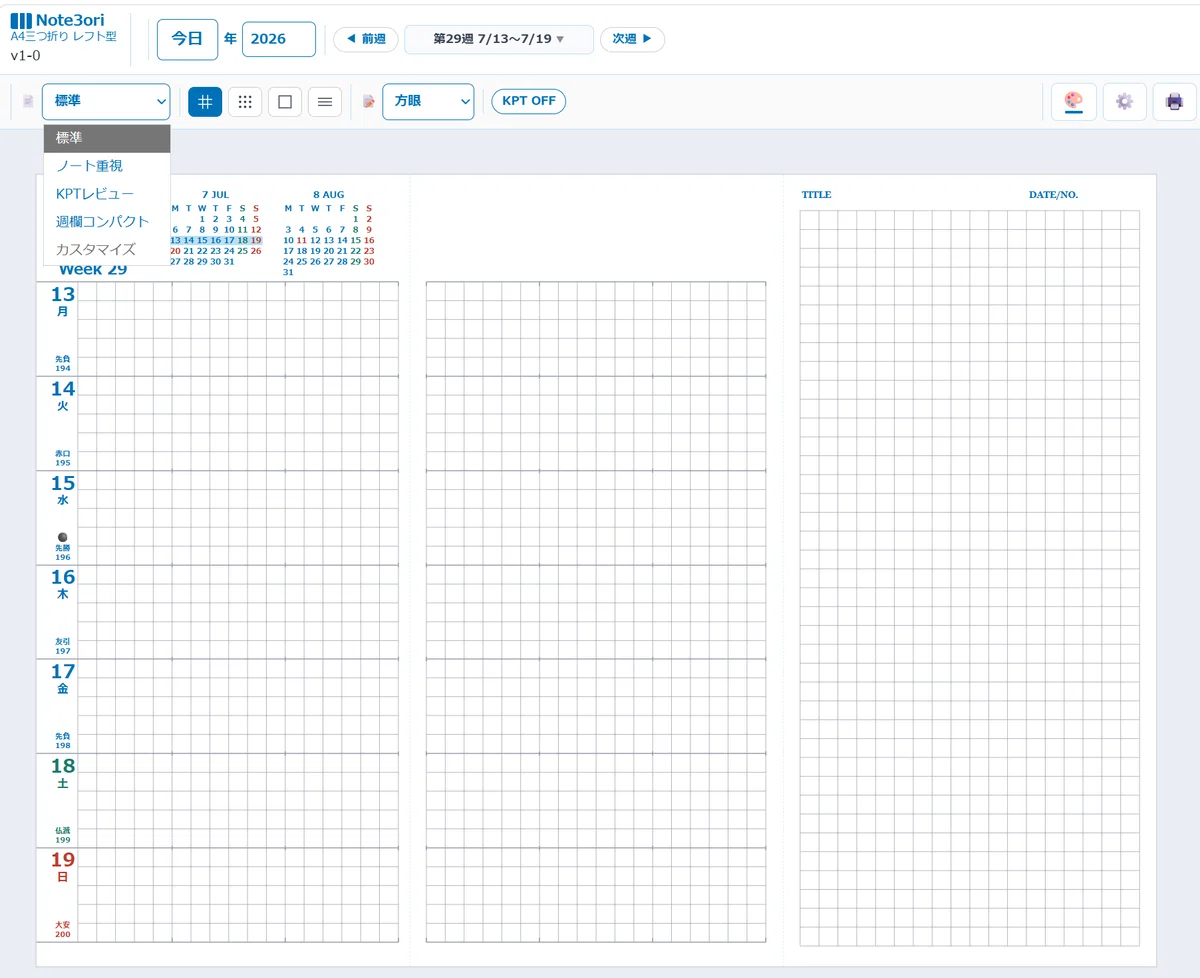Choose KPTレビュー from the layout list
The width and height of the screenshot is (1200, 978).
107,194
